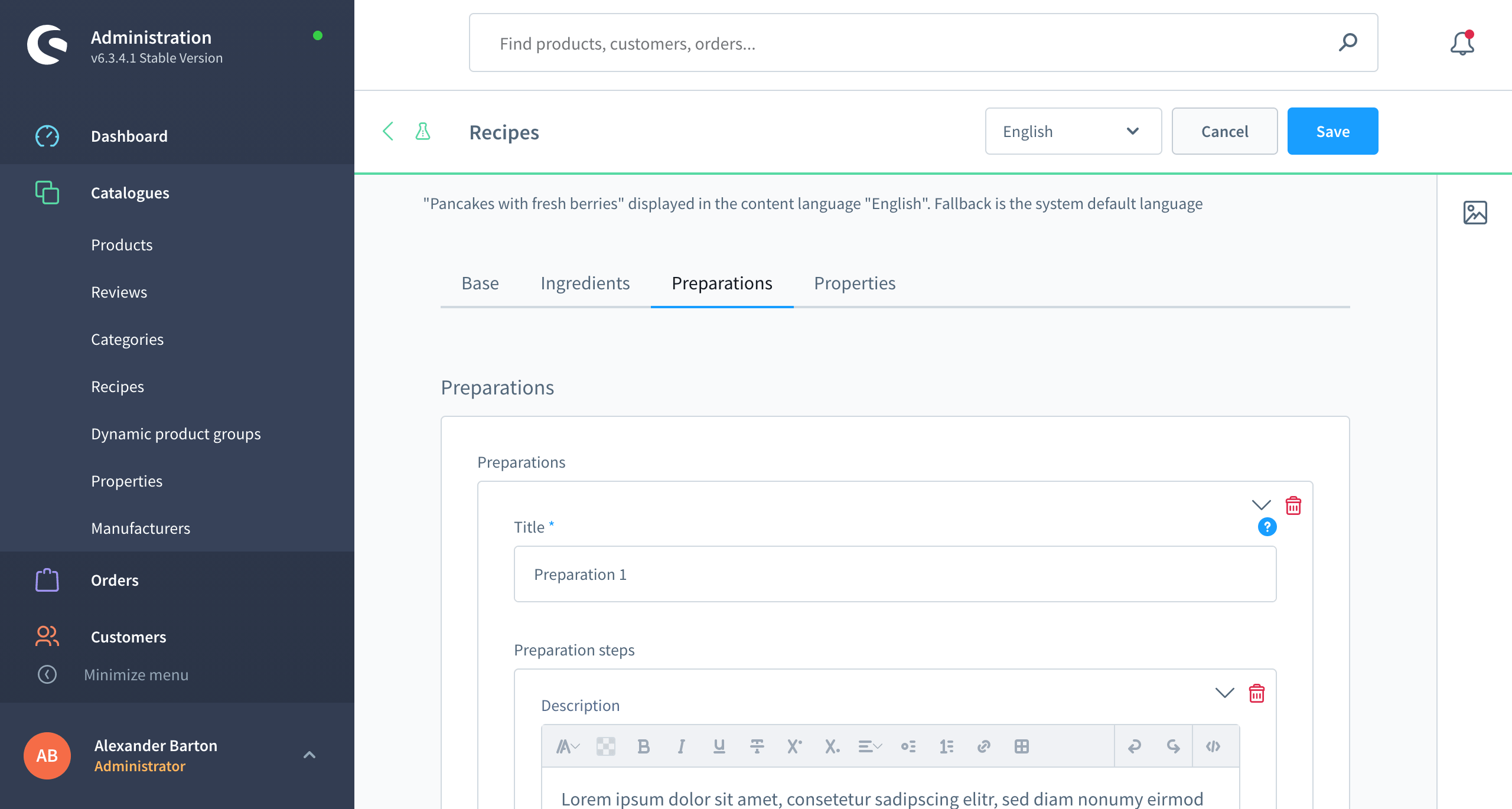Apply strikethrough formatting in editor

click(757, 746)
